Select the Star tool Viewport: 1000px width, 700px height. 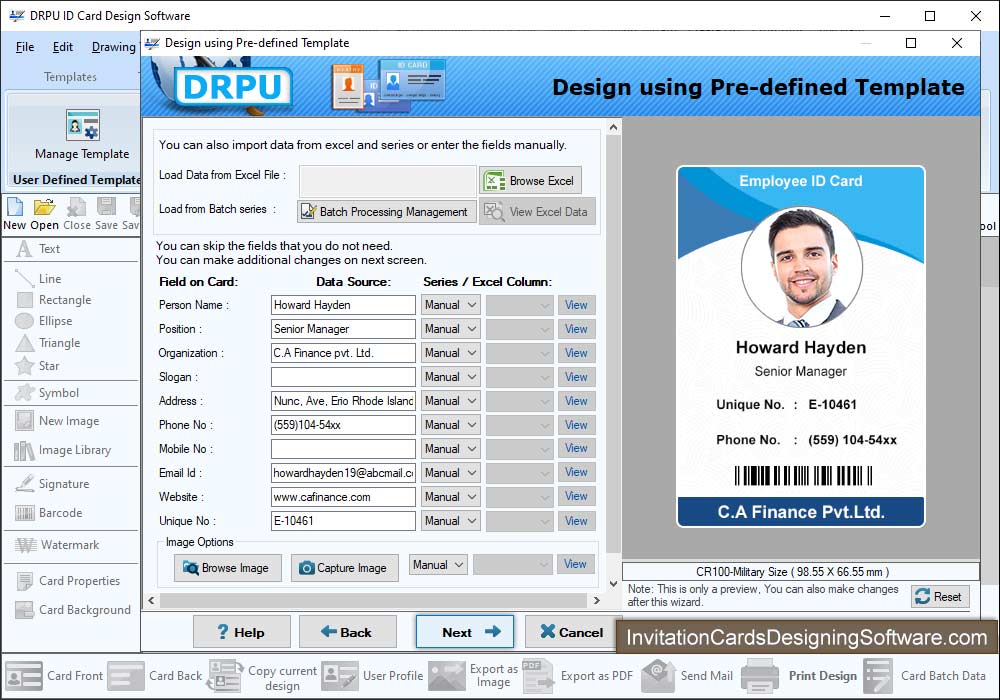pyautogui.click(x=38, y=366)
